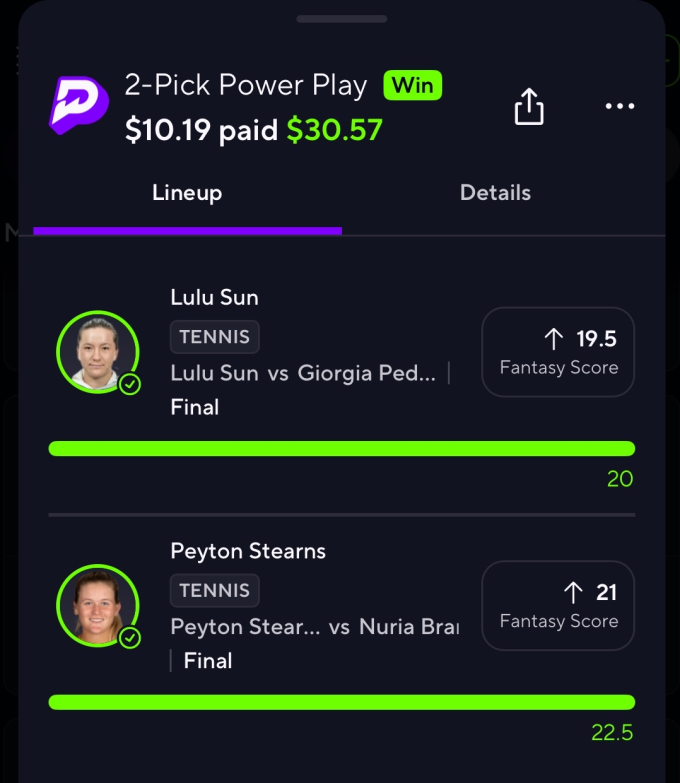Tap the TENNIS tag under Lulu Sun

pyautogui.click(x=215, y=338)
